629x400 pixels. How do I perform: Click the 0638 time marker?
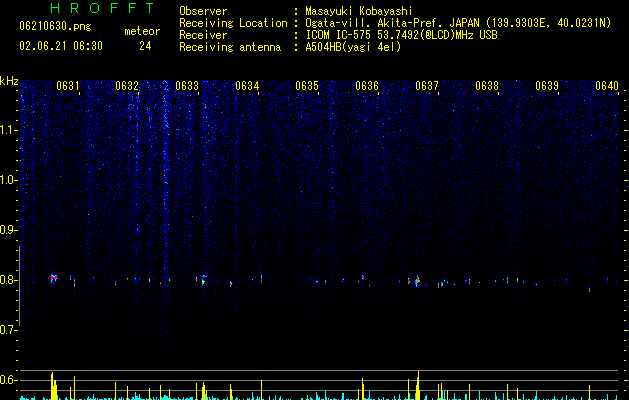(x=487, y=86)
